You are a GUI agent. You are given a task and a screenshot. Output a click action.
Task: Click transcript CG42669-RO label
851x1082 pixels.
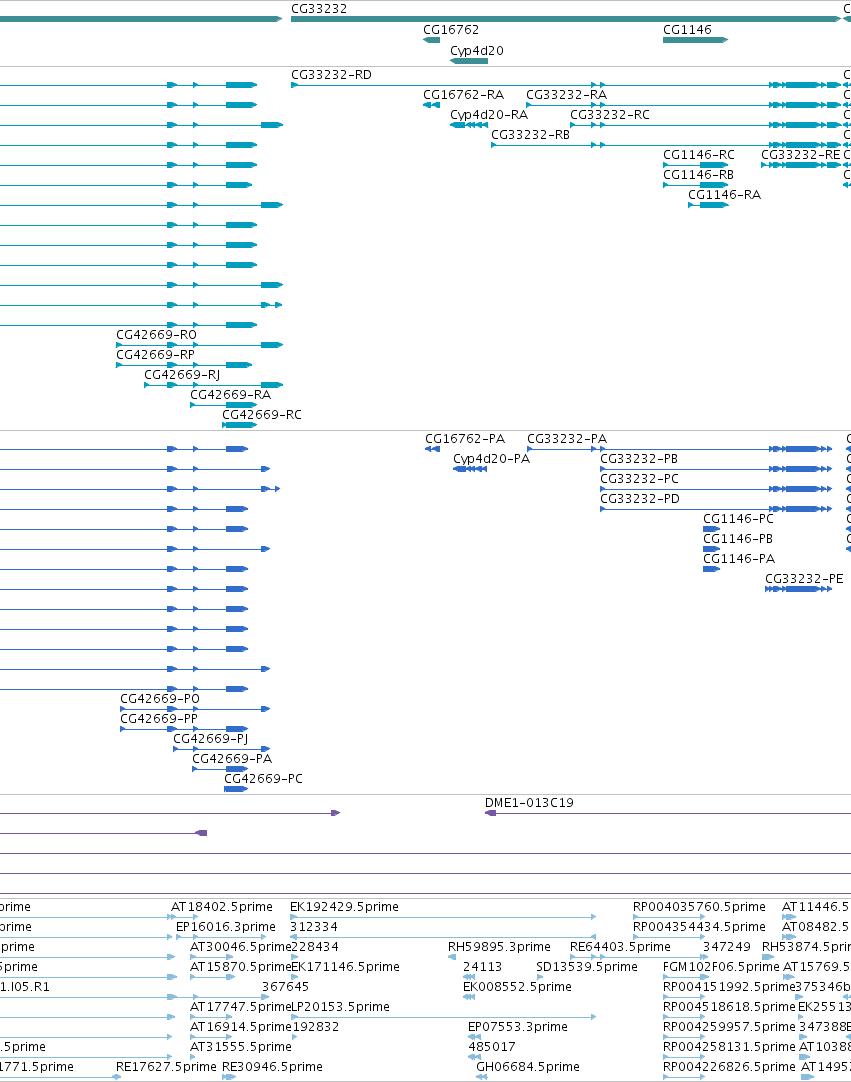coord(156,335)
